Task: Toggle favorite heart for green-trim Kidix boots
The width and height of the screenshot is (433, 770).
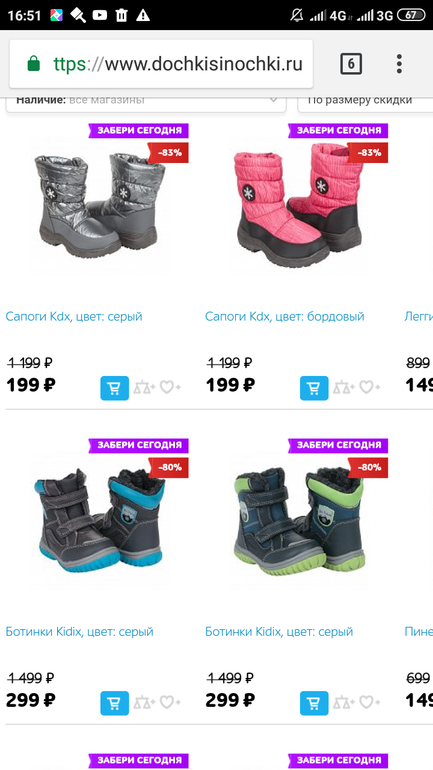Action: click(x=370, y=703)
